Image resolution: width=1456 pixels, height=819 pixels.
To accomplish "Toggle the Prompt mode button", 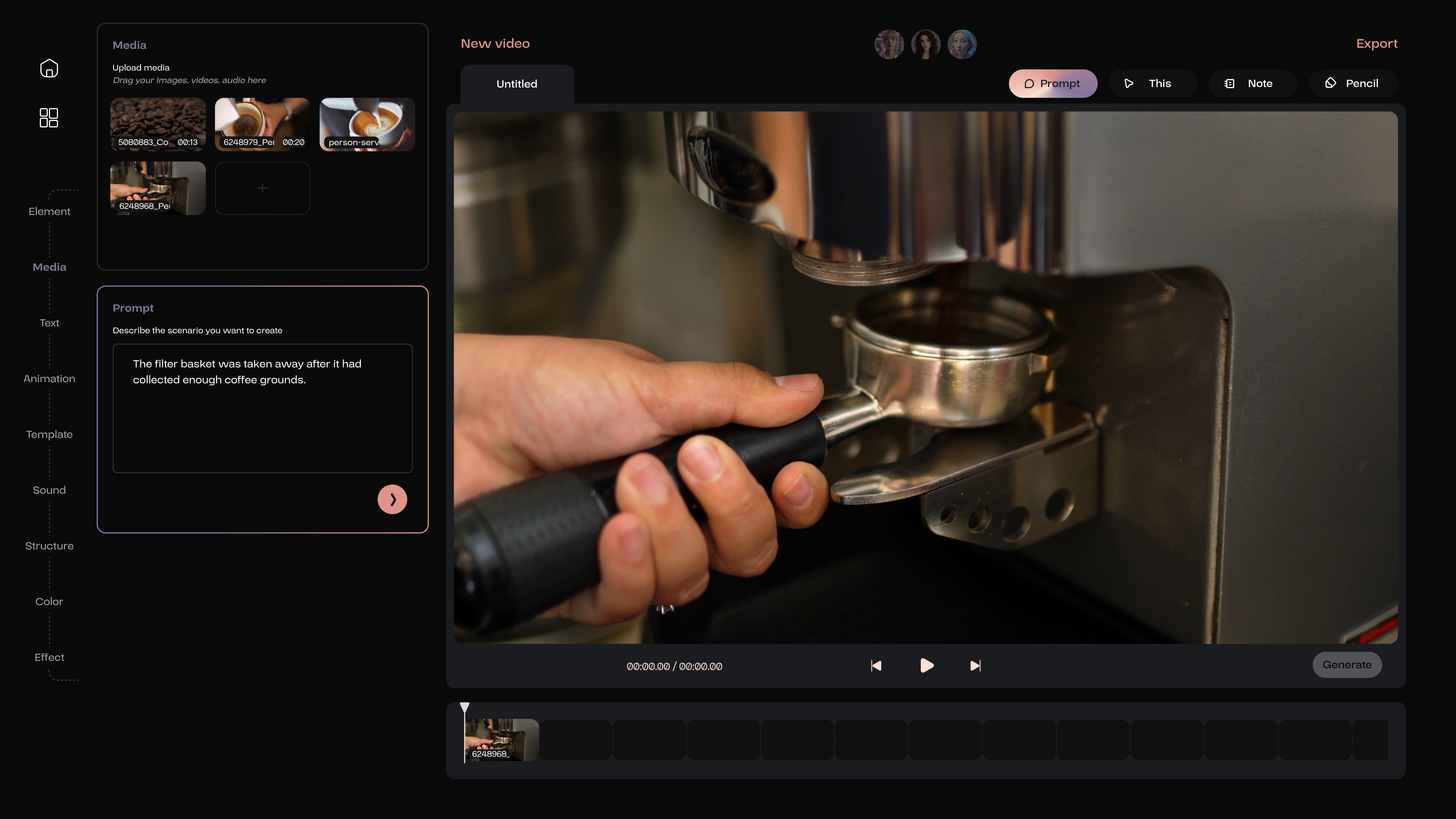I will (1052, 84).
